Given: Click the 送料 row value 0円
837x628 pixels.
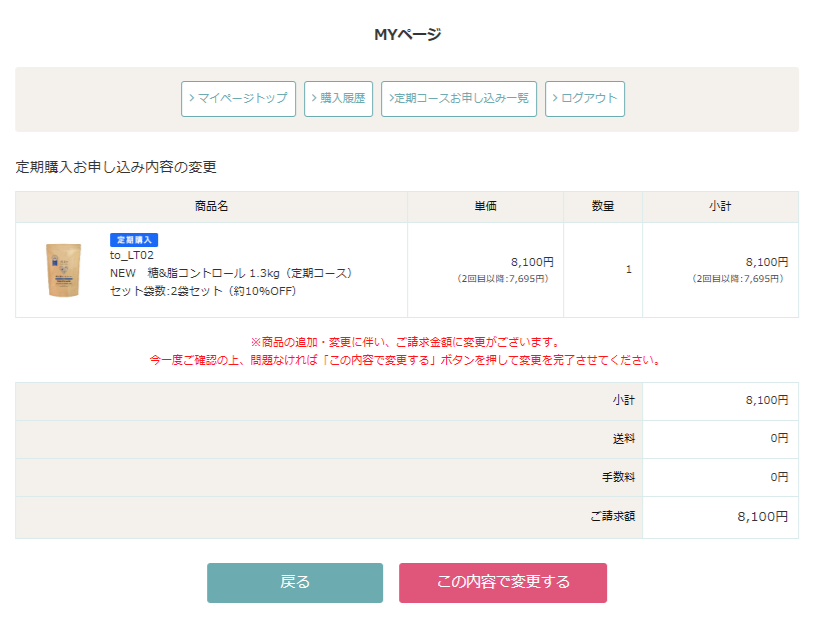Looking at the screenshot, I should 778,439.
